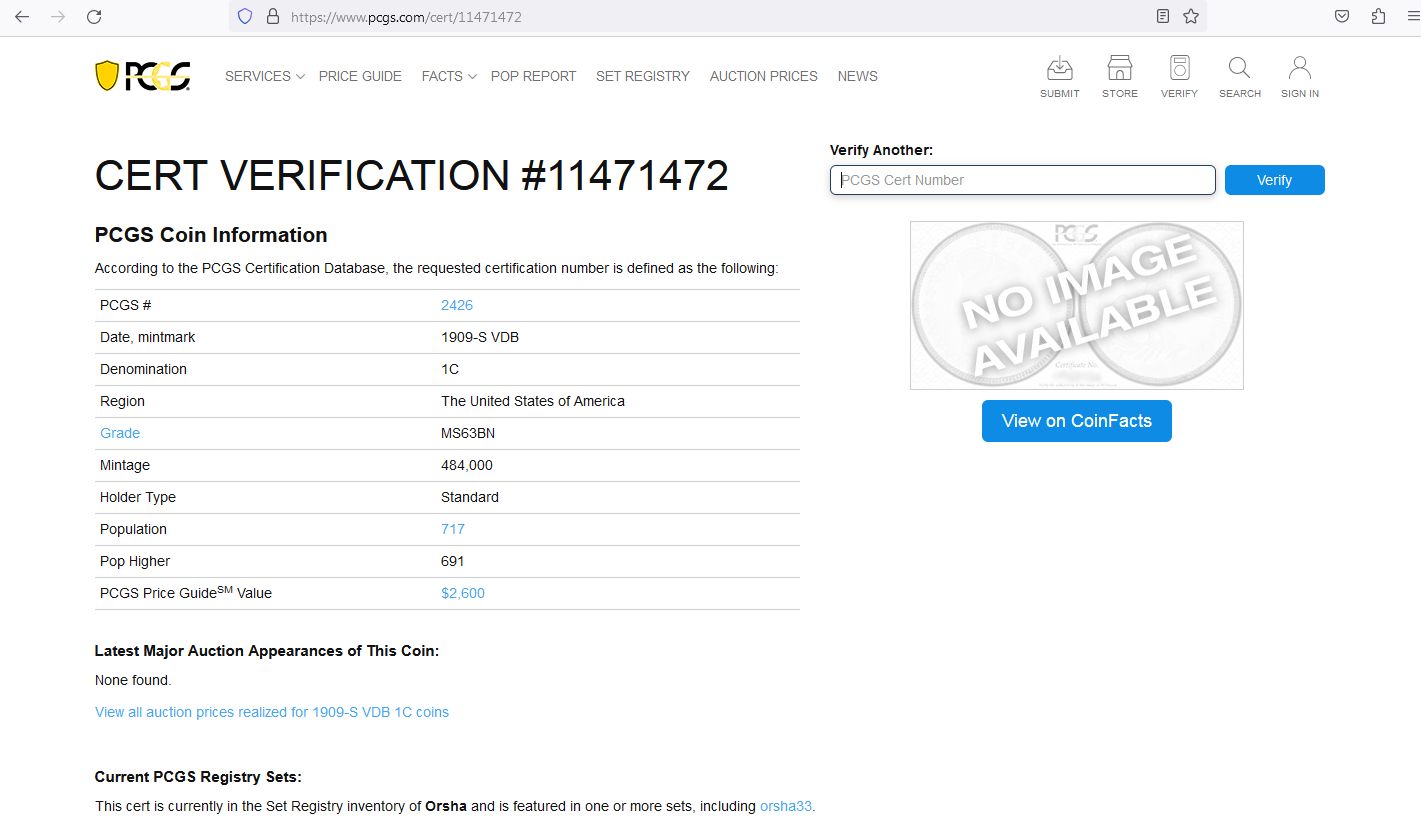This screenshot has height=823, width=1421.
Task: Open the $2,600 price guide value link
Action: pos(463,593)
